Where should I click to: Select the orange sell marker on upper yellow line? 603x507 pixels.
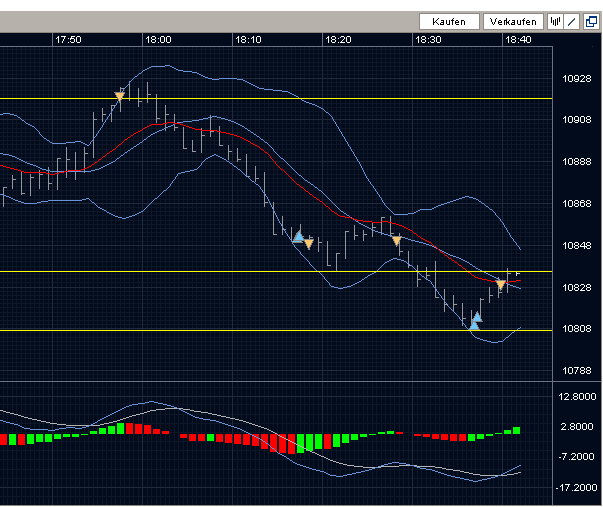[120, 96]
